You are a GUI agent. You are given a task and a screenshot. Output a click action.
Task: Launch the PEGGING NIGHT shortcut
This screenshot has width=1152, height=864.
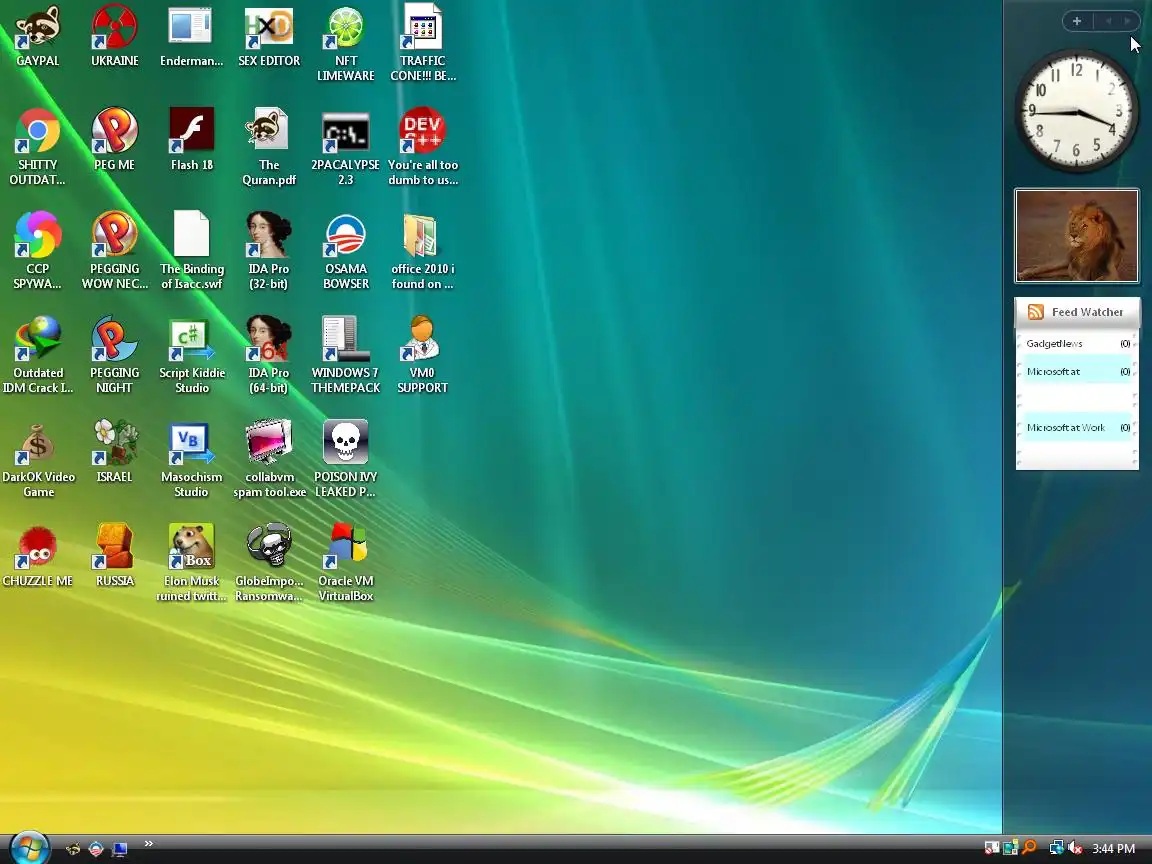(115, 355)
